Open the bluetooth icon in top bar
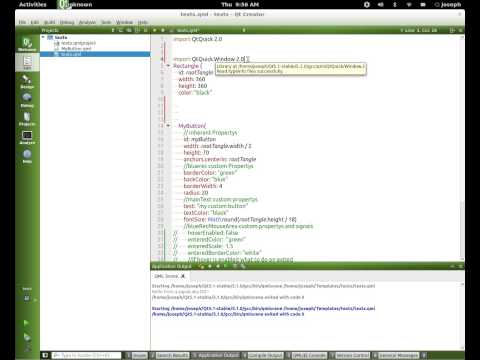Image resolution: width=480 pixels, height=360 pixels. tap(395, 5)
